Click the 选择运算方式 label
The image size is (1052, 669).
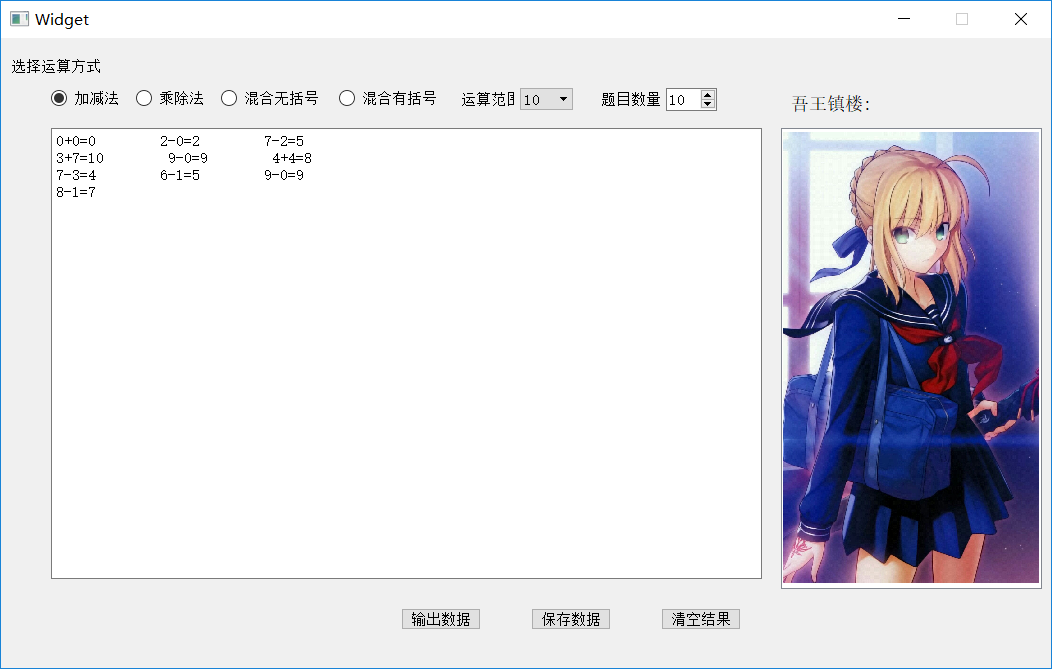[56, 66]
